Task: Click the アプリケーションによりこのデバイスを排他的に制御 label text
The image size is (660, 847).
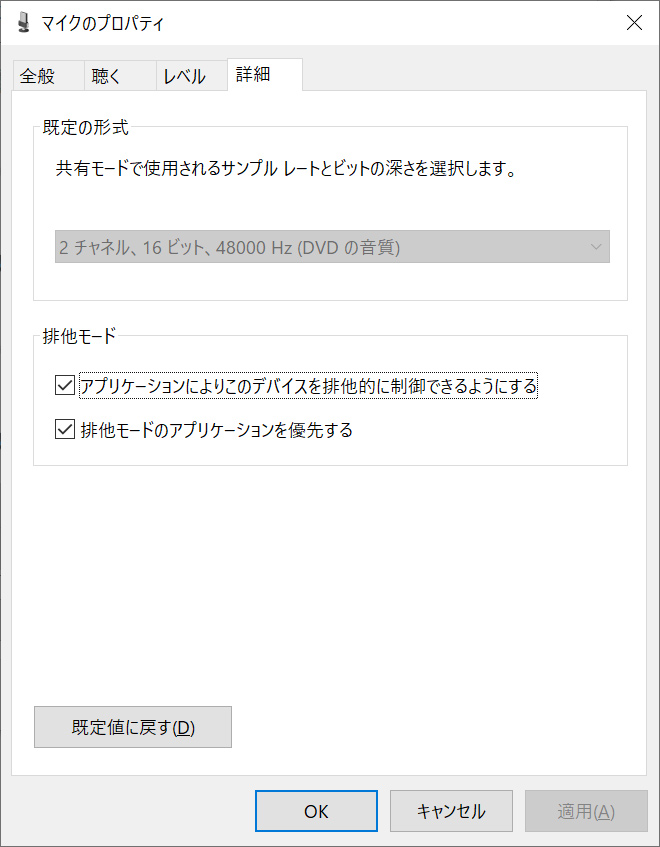Action: pyautogui.click(x=308, y=385)
